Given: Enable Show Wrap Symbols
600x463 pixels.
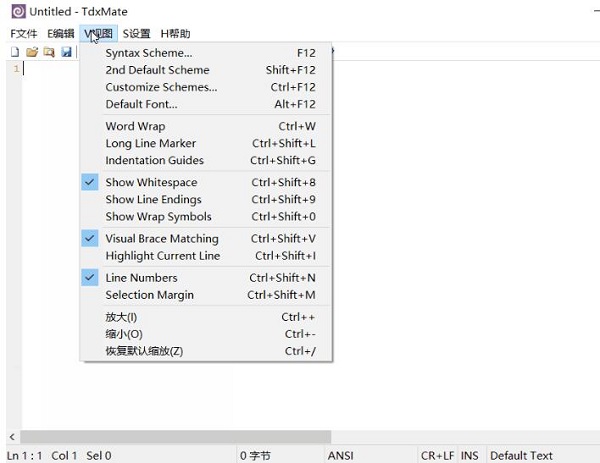Looking at the screenshot, I should tap(207, 217).
